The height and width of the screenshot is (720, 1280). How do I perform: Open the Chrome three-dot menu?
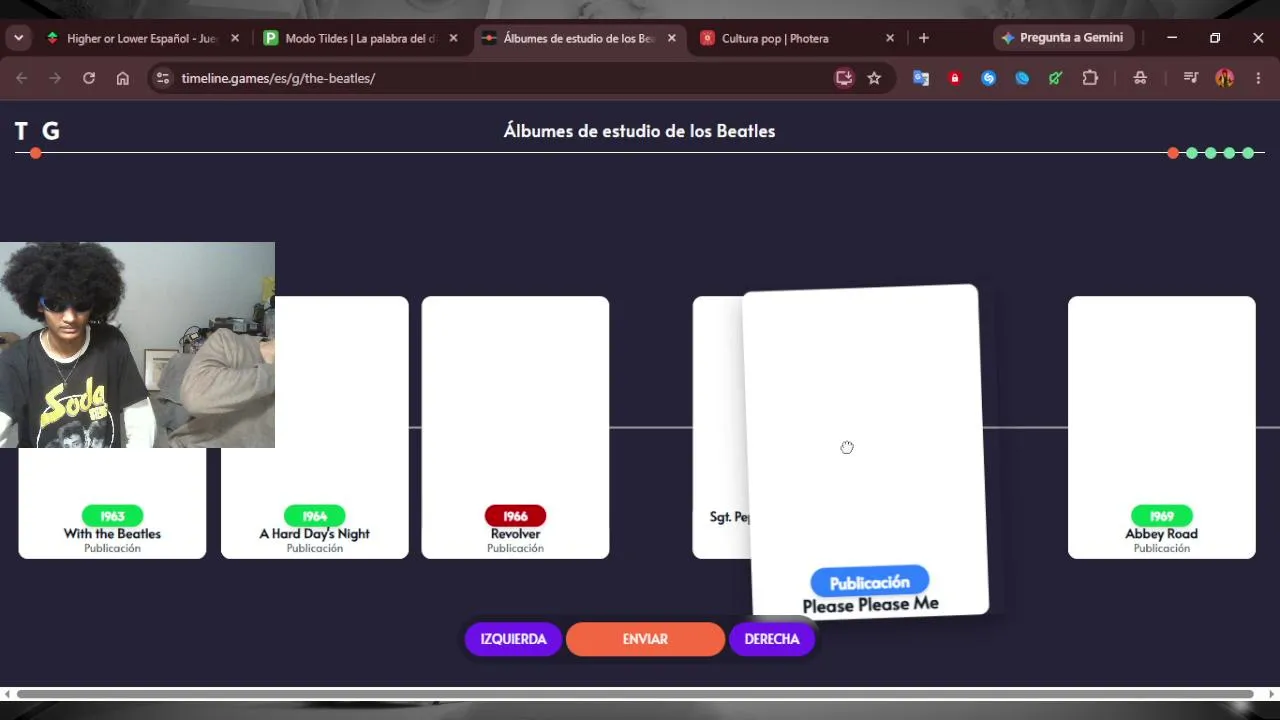[x=1258, y=78]
